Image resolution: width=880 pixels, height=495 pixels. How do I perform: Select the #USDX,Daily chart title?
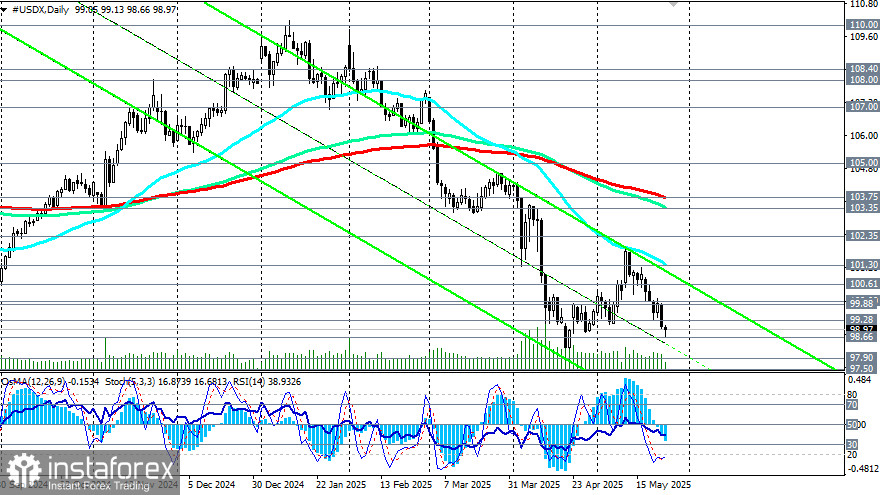pyautogui.click(x=40, y=10)
